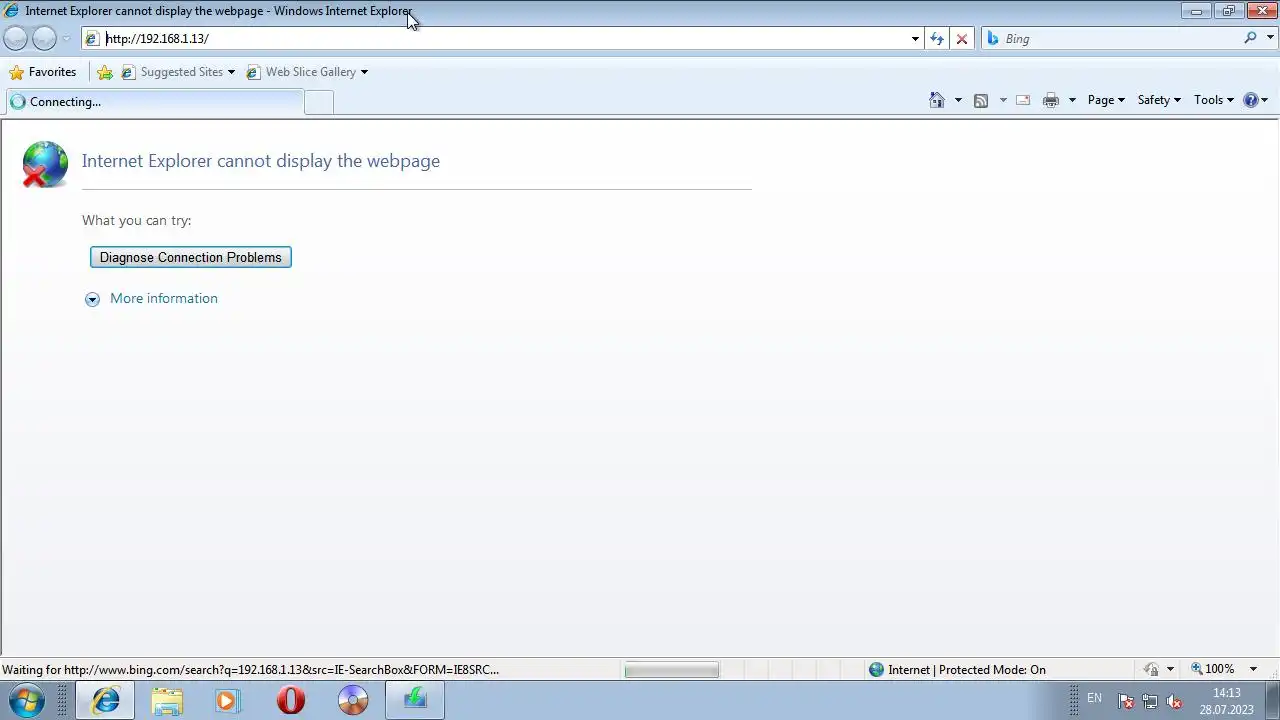The height and width of the screenshot is (720, 1280).
Task: Click the Print icon
Action: tap(1051, 100)
